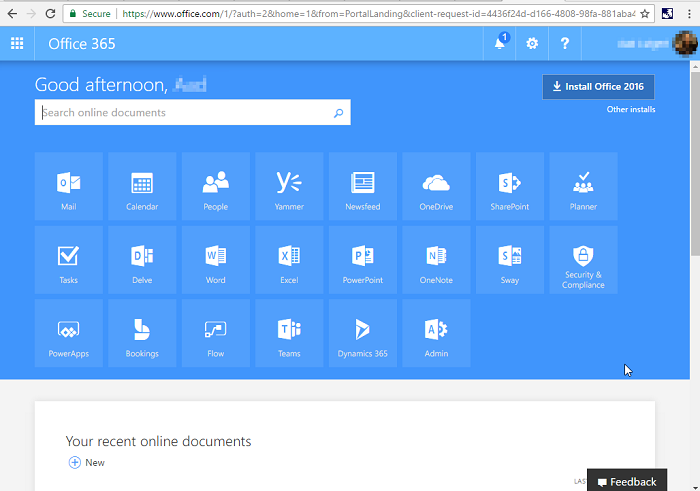The width and height of the screenshot is (700, 491).
Task: Open the Chrome three-dot menu
Action: click(689, 14)
